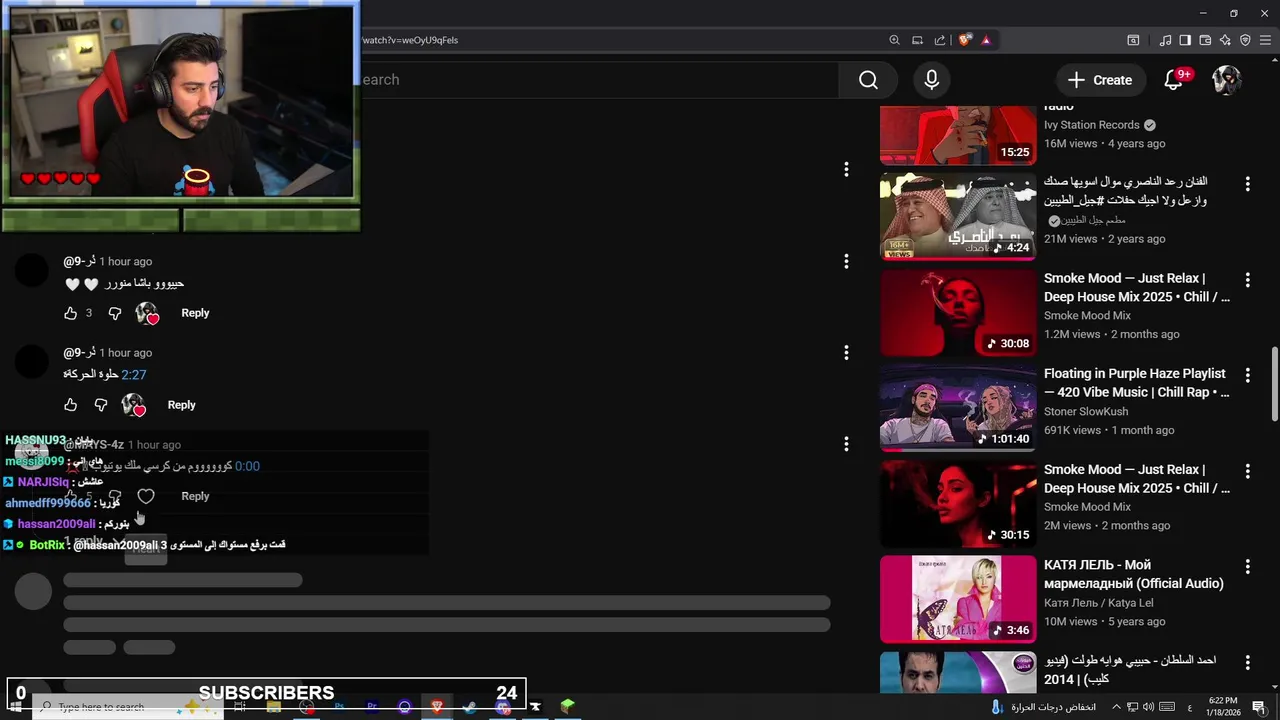Open the КАТЯ ЛЕЛЬ 3:46 thumbnail
This screenshot has width=1280, height=720.
pos(958,599)
